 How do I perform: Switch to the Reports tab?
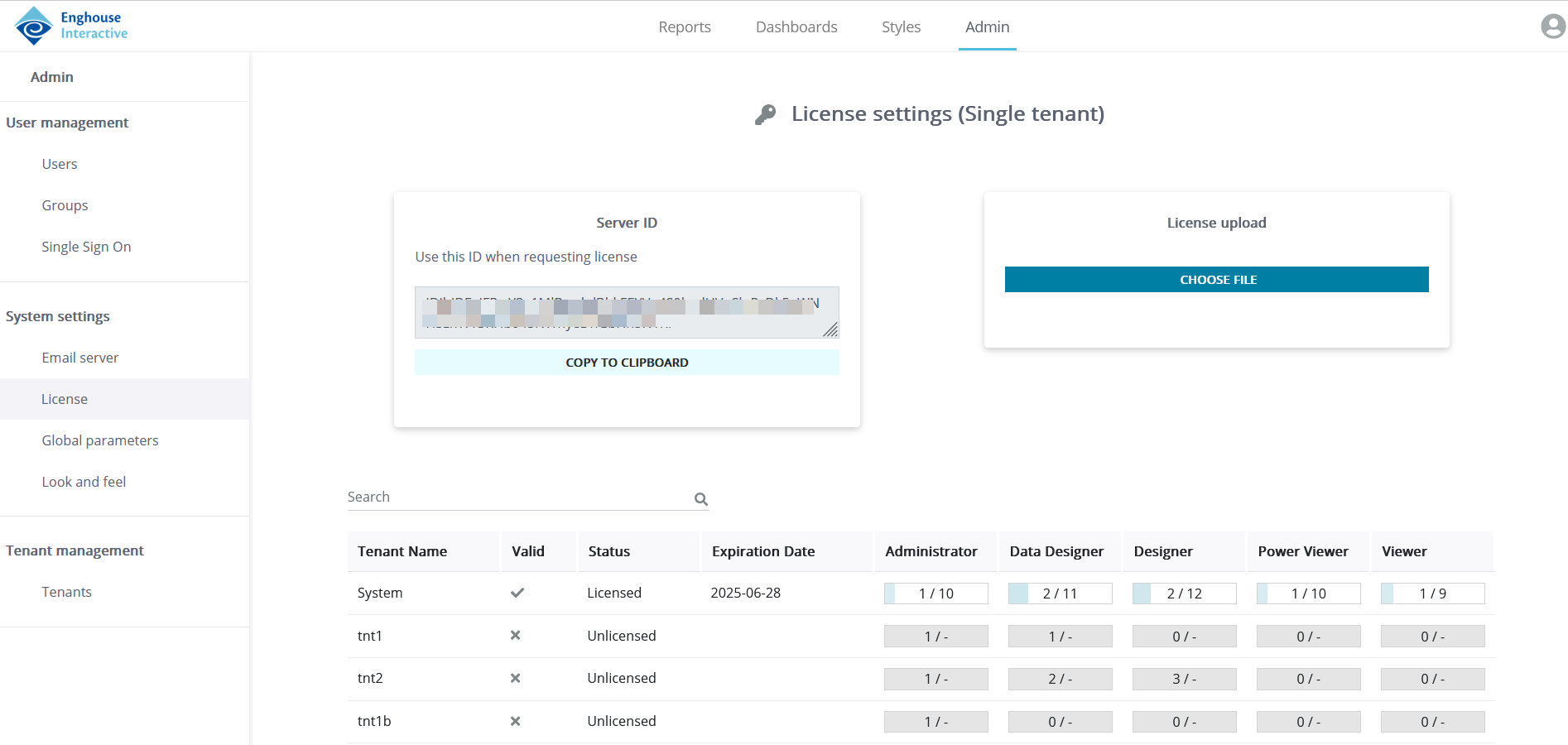click(684, 27)
